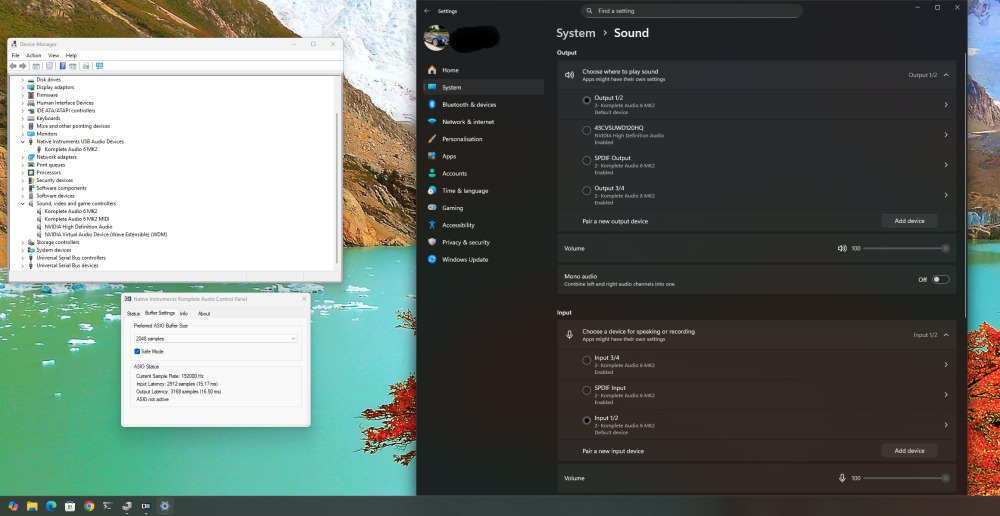Collapse Native Instruments USB Audio Devices node

click(x=22, y=142)
